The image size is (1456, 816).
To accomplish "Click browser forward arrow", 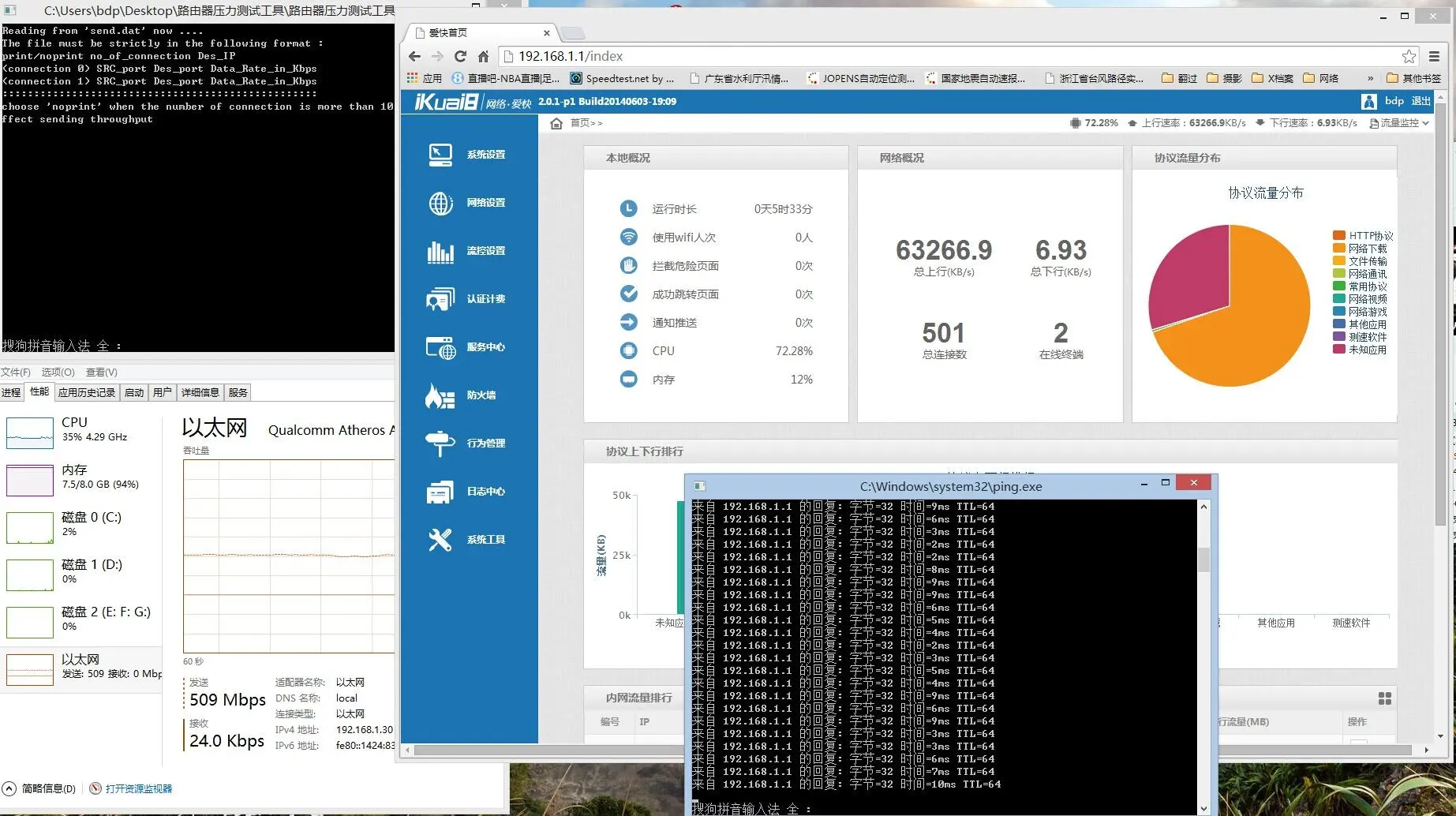I will click(x=438, y=56).
